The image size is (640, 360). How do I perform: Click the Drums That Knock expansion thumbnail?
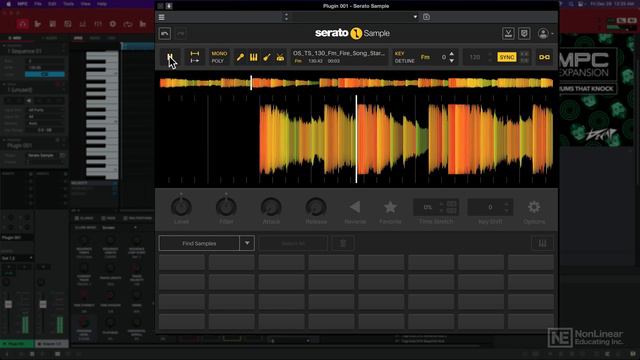click(x=596, y=90)
